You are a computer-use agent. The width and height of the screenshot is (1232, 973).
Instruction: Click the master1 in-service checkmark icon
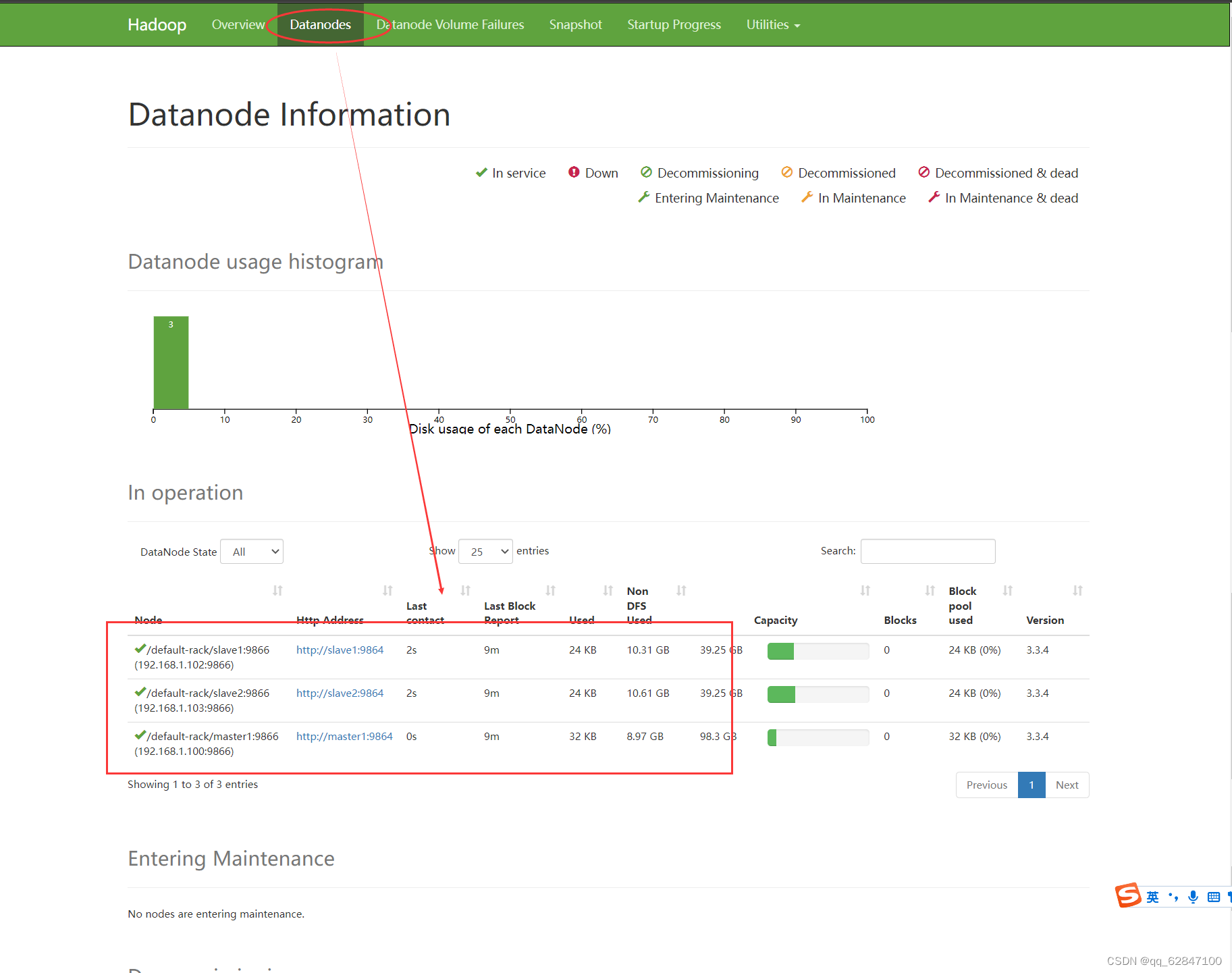tap(140, 735)
